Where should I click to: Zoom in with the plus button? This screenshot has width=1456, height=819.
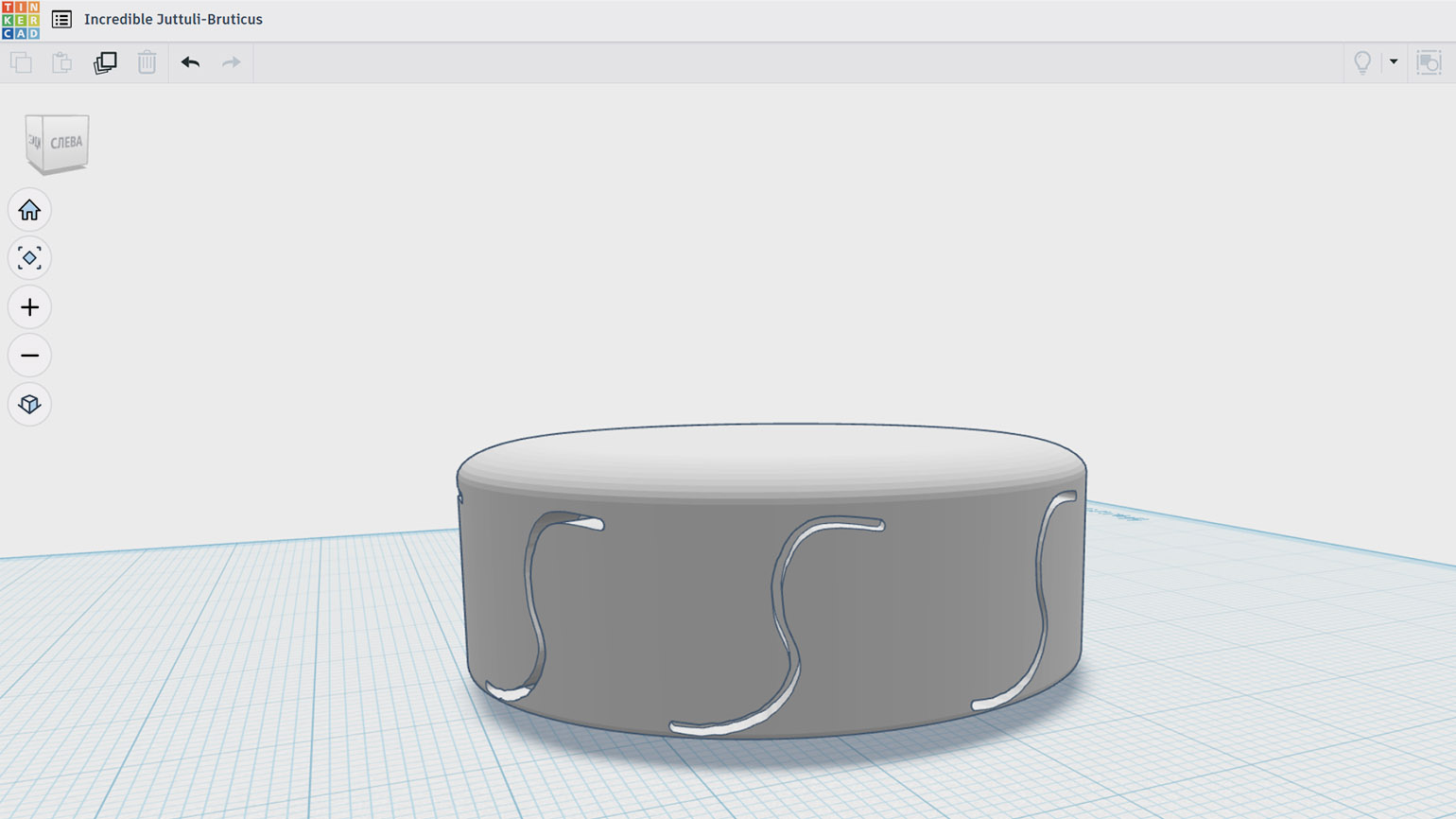[x=29, y=307]
